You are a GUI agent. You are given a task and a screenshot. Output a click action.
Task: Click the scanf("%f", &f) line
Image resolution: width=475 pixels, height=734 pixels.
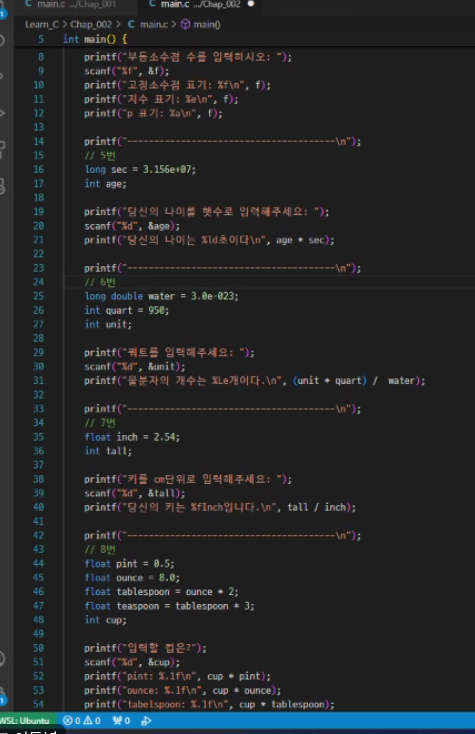pos(126,71)
